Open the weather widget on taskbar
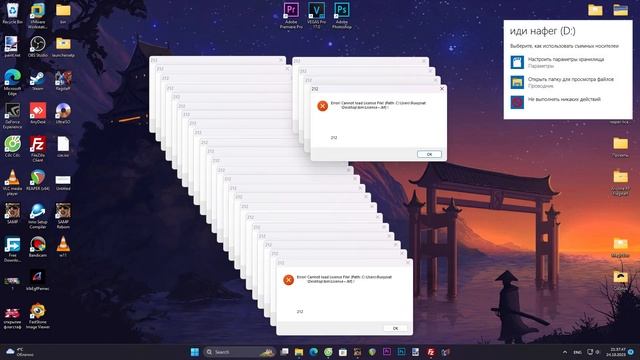This screenshot has height=360, width=640. [x=19, y=352]
